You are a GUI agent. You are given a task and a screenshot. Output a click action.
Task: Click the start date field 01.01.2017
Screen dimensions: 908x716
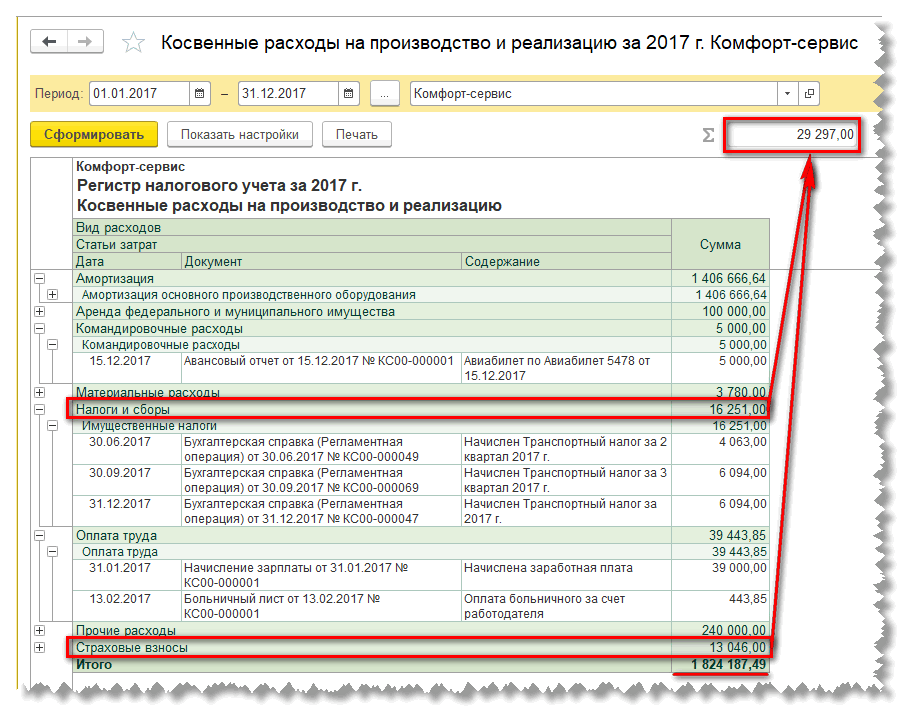click(138, 94)
